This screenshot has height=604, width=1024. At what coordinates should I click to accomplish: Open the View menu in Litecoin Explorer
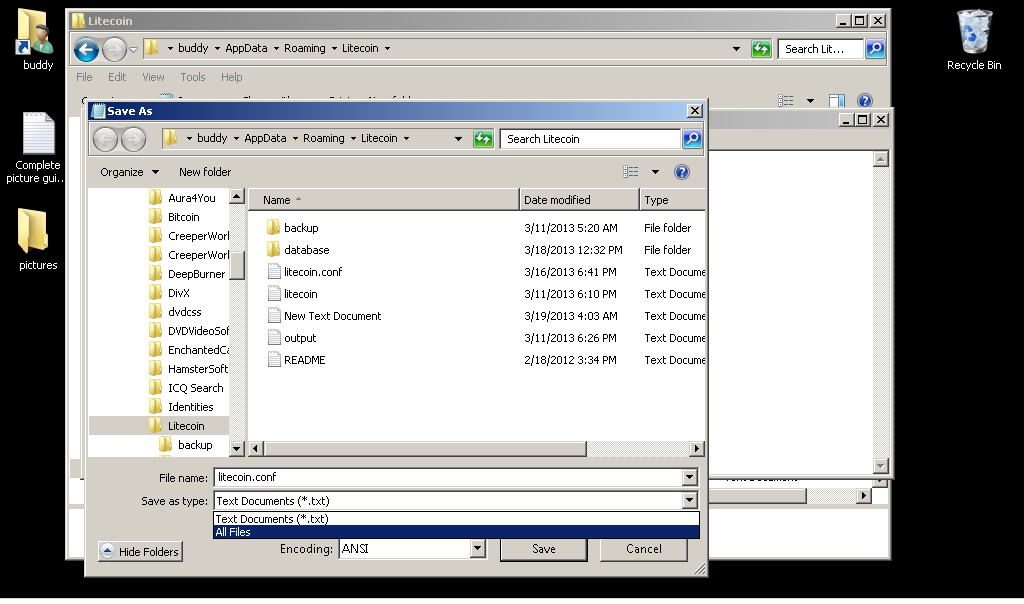click(153, 77)
